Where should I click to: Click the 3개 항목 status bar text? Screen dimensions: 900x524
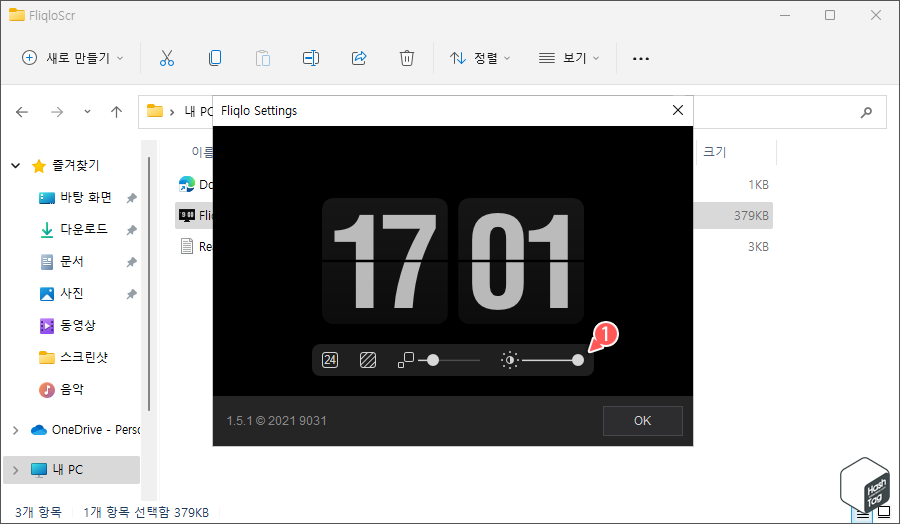coord(38,512)
